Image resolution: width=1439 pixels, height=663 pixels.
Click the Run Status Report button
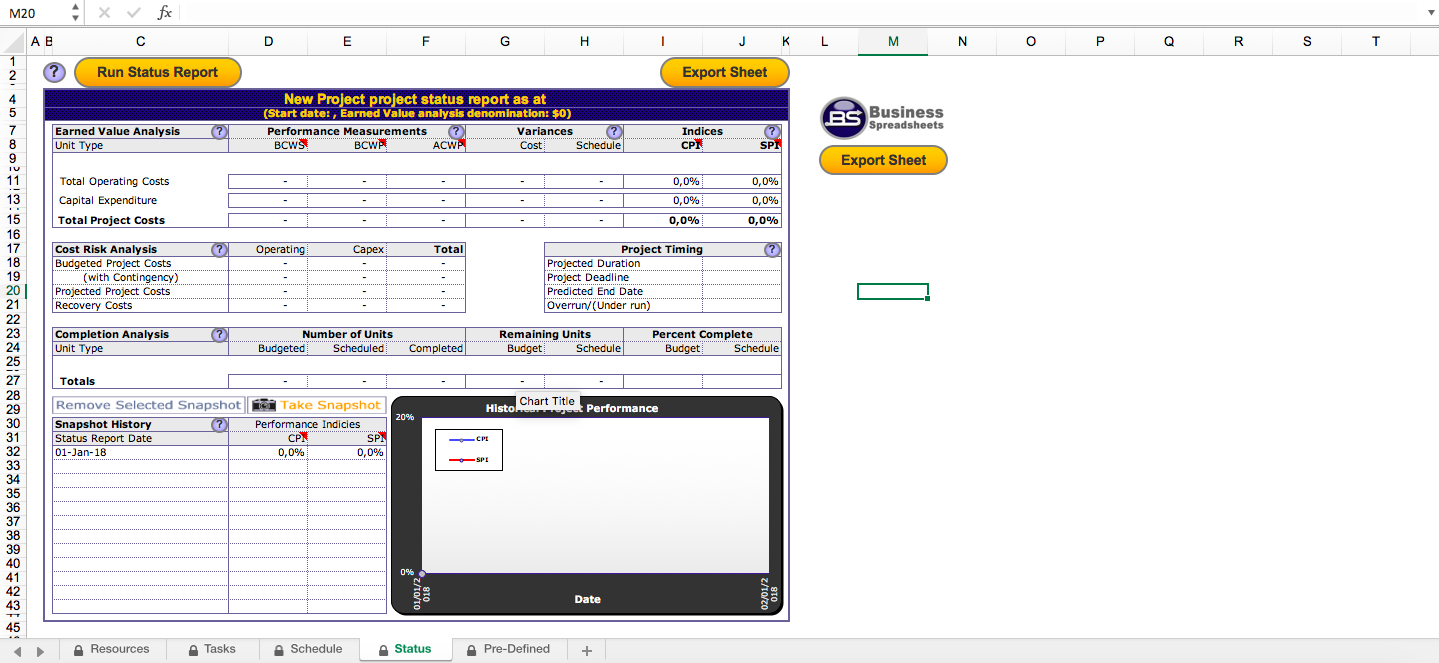click(157, 72)
